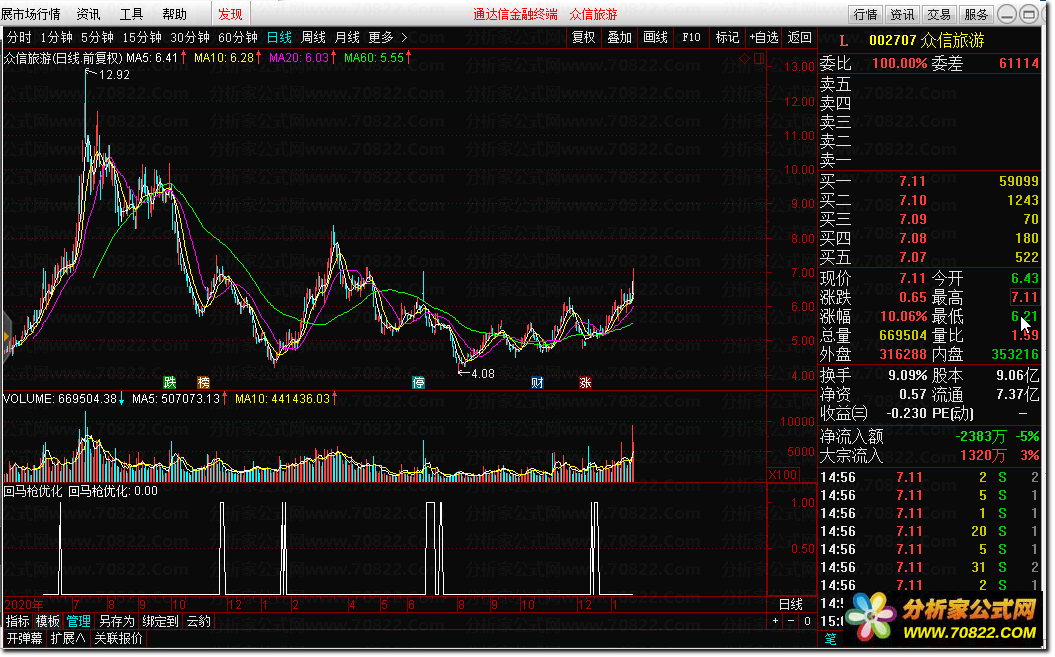Switch to the 5分钟 period
The width and height of the screenshot is (1055, 657).
98,38
